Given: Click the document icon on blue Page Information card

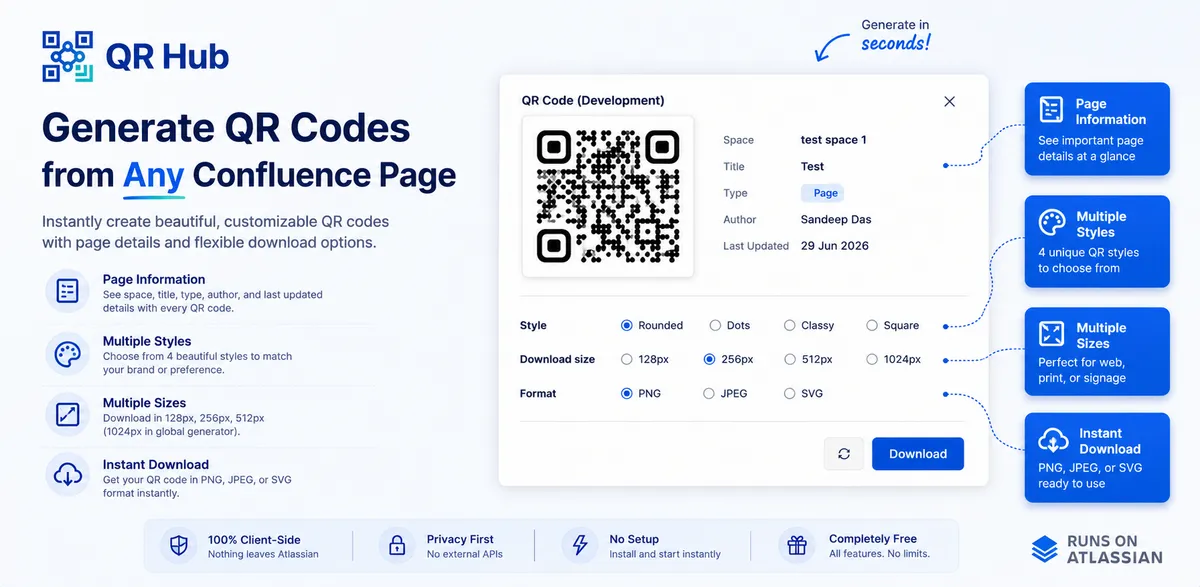Looking at the screenshot, I should (1051, 110).
